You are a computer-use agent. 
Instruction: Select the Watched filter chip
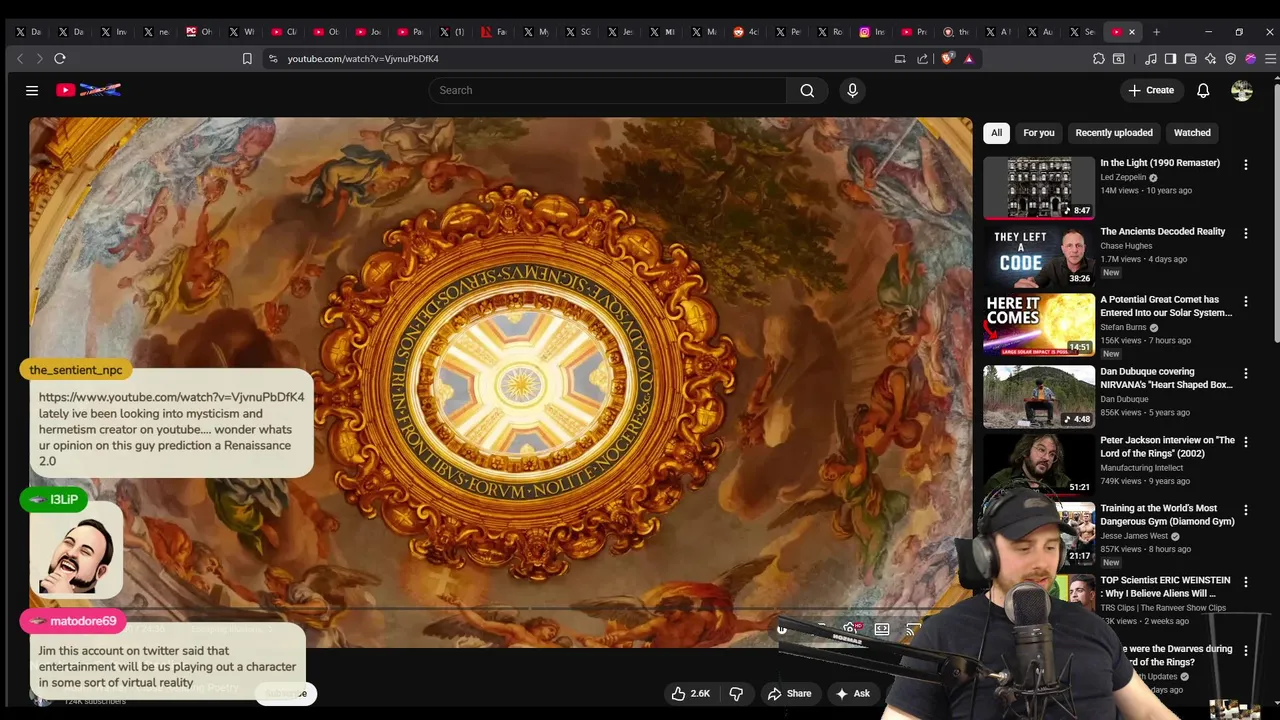pyautogui.click(x=1192, y=132)
